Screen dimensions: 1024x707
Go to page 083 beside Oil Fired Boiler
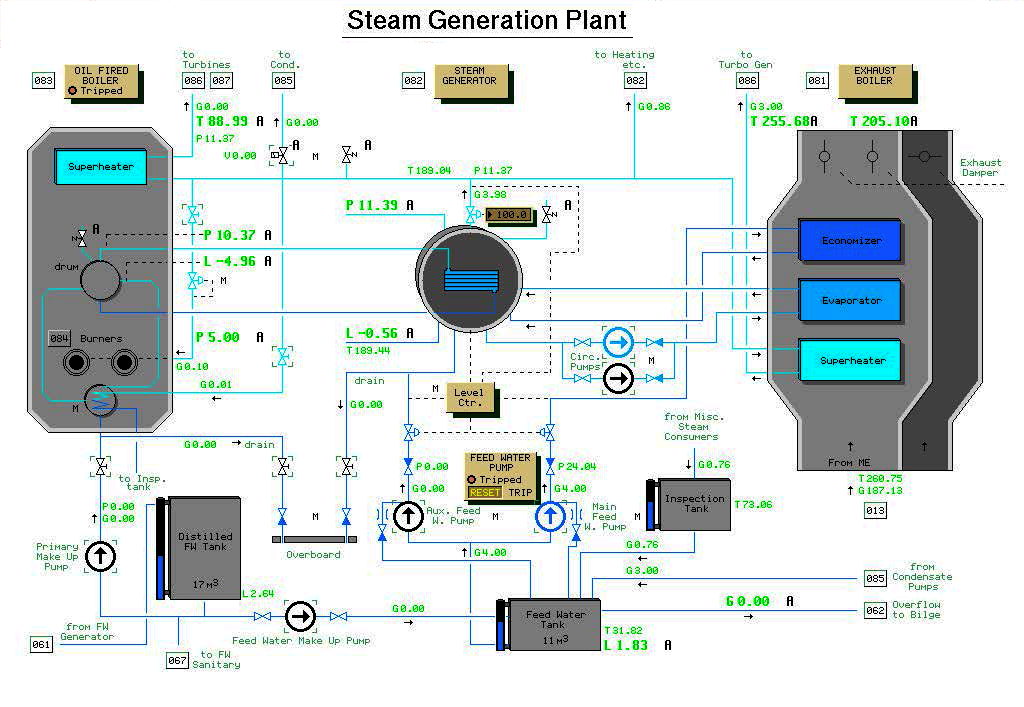44,81
